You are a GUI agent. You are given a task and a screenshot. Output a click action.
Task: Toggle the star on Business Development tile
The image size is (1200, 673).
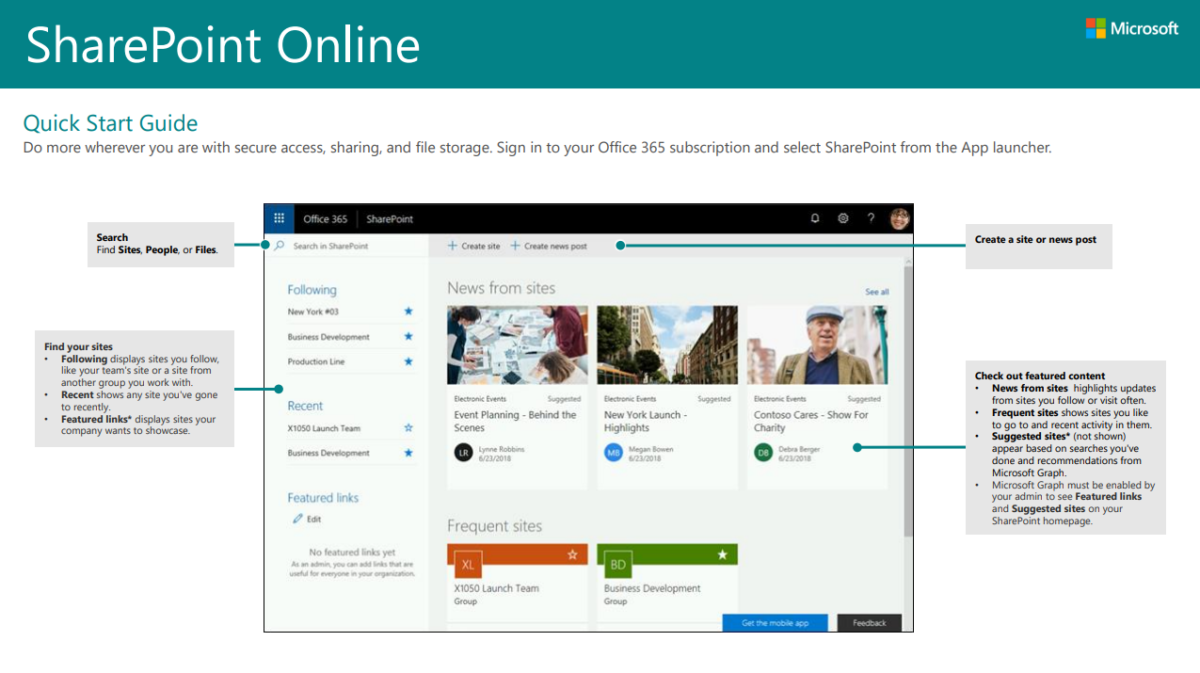(721, 553)
